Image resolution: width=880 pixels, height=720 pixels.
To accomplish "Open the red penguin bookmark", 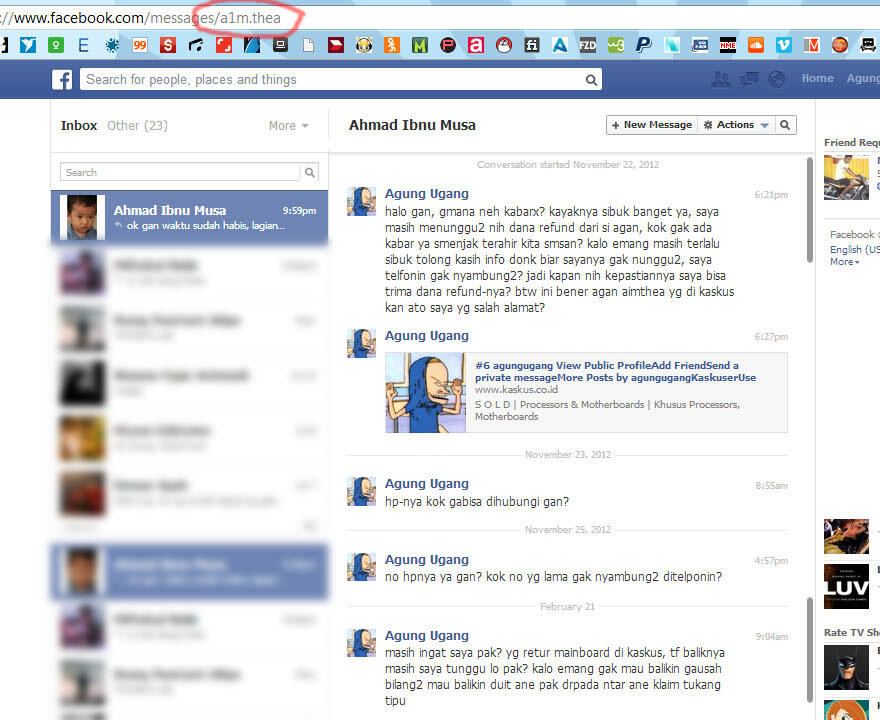I will (504, 45).
